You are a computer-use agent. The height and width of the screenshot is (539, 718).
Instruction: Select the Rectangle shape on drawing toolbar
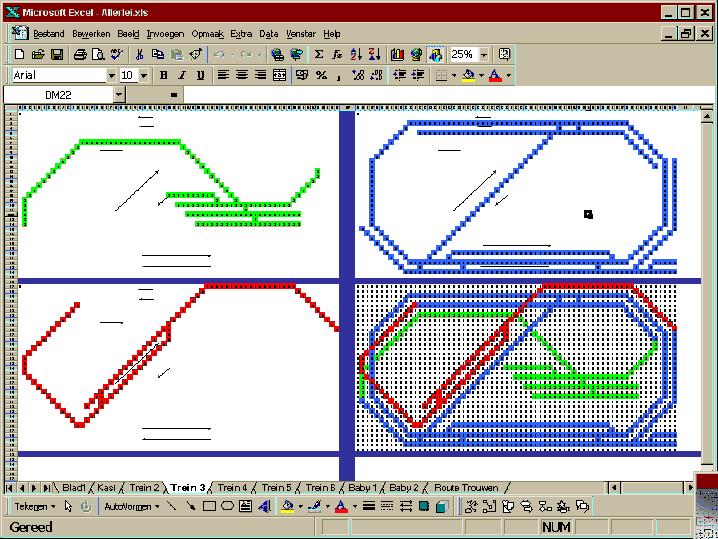209,506
